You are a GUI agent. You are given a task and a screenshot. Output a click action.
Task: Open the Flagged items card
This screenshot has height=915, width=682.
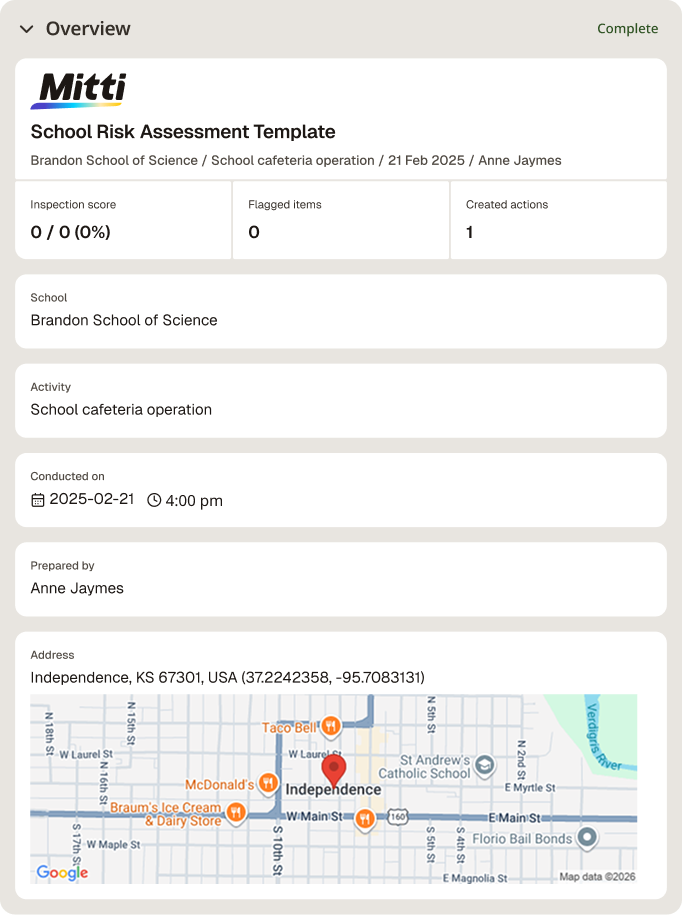tap(341, 220)
